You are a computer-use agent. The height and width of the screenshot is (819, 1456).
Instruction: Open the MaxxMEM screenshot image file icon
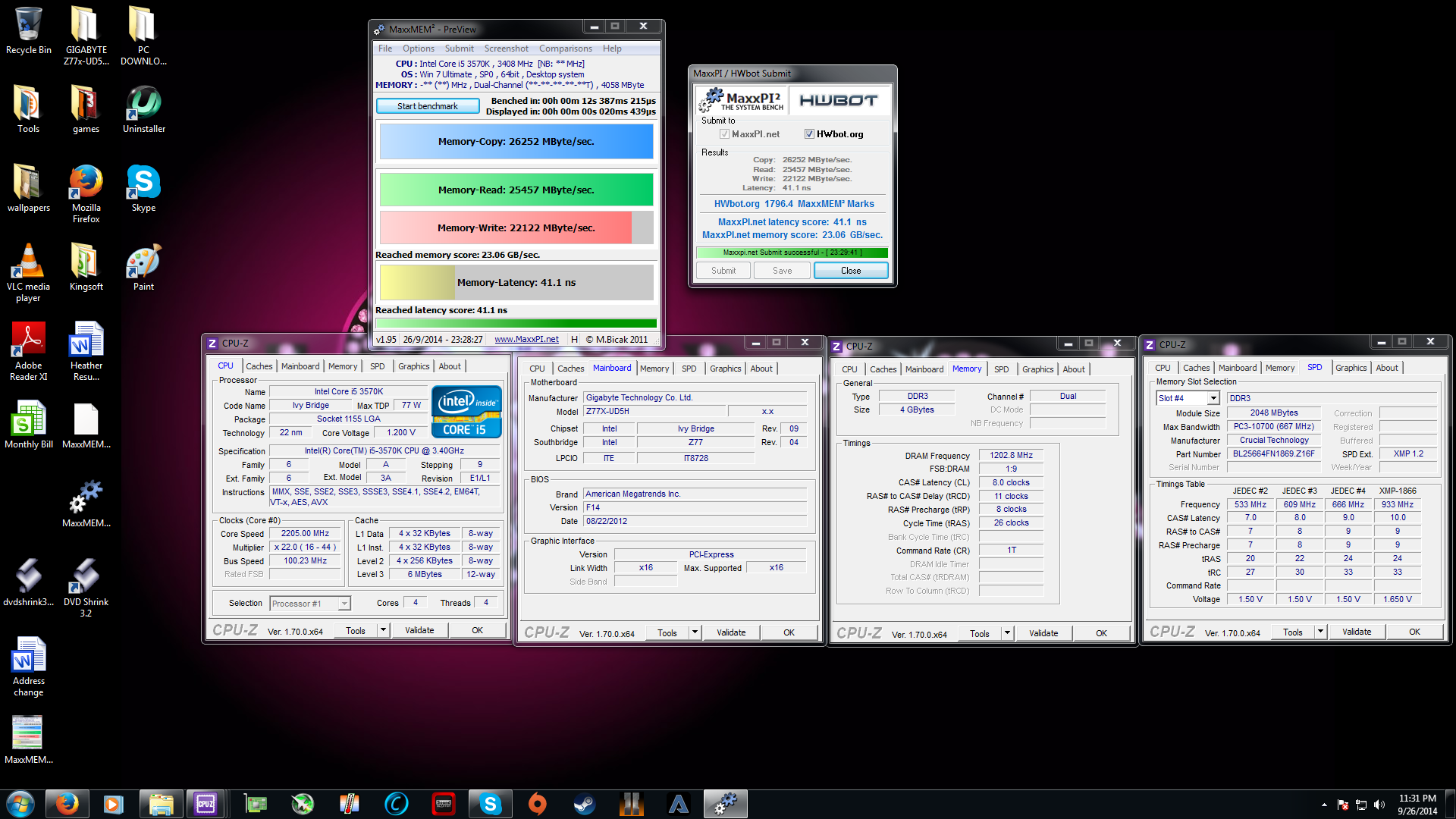28,740
